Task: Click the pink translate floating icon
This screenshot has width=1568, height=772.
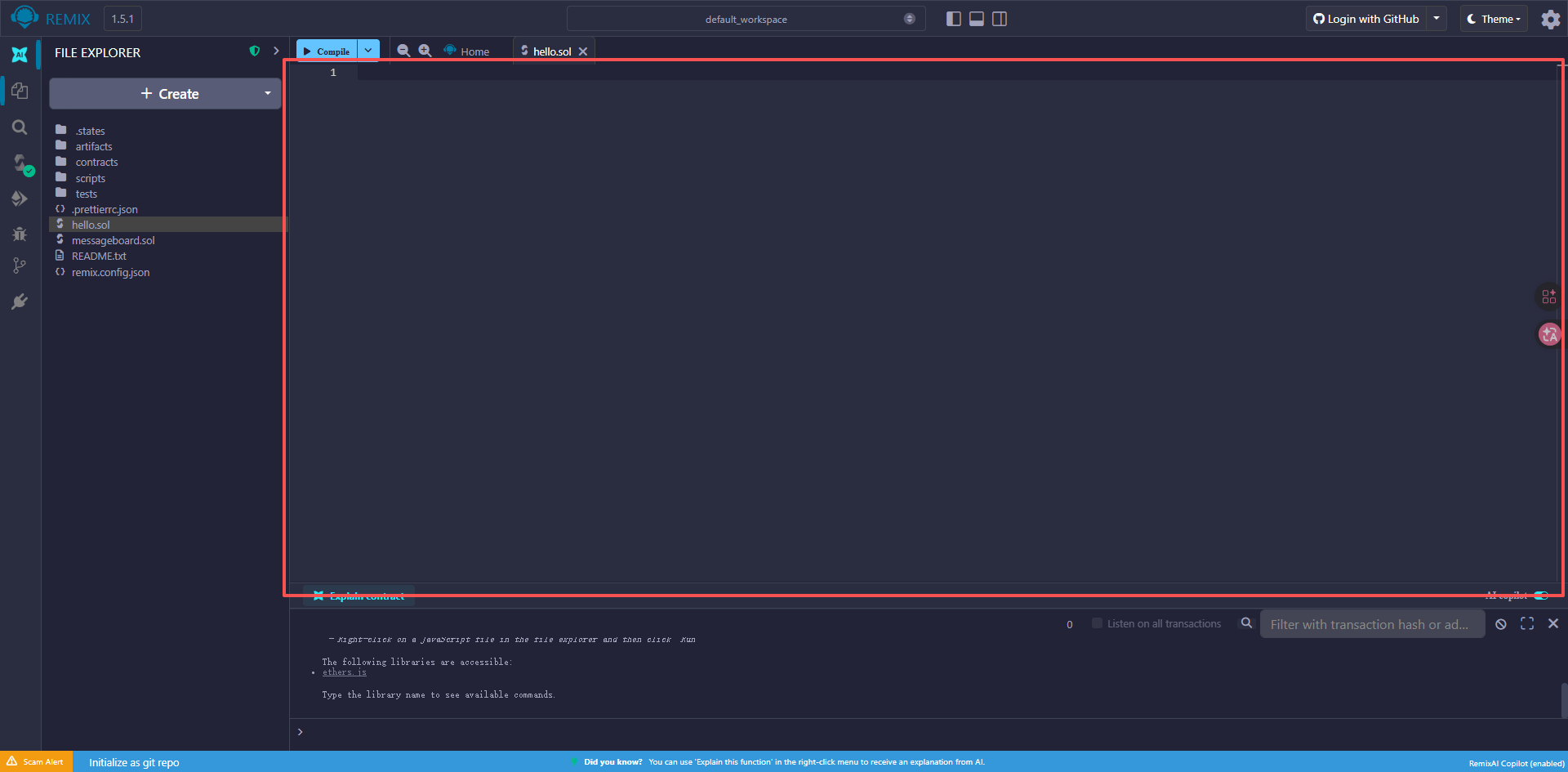Action: 1549,334
